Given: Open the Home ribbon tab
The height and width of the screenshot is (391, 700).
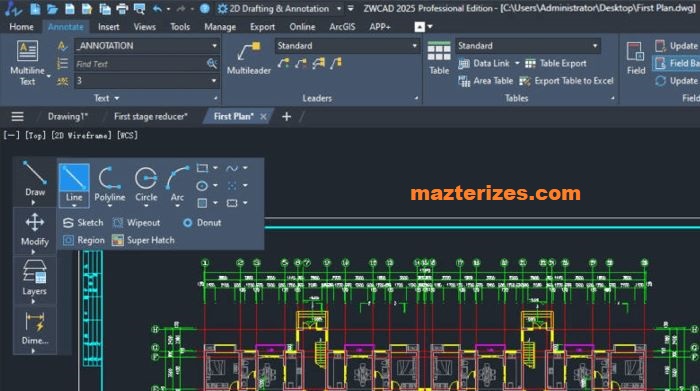Looking at the screenshot, I should [21, 27].
